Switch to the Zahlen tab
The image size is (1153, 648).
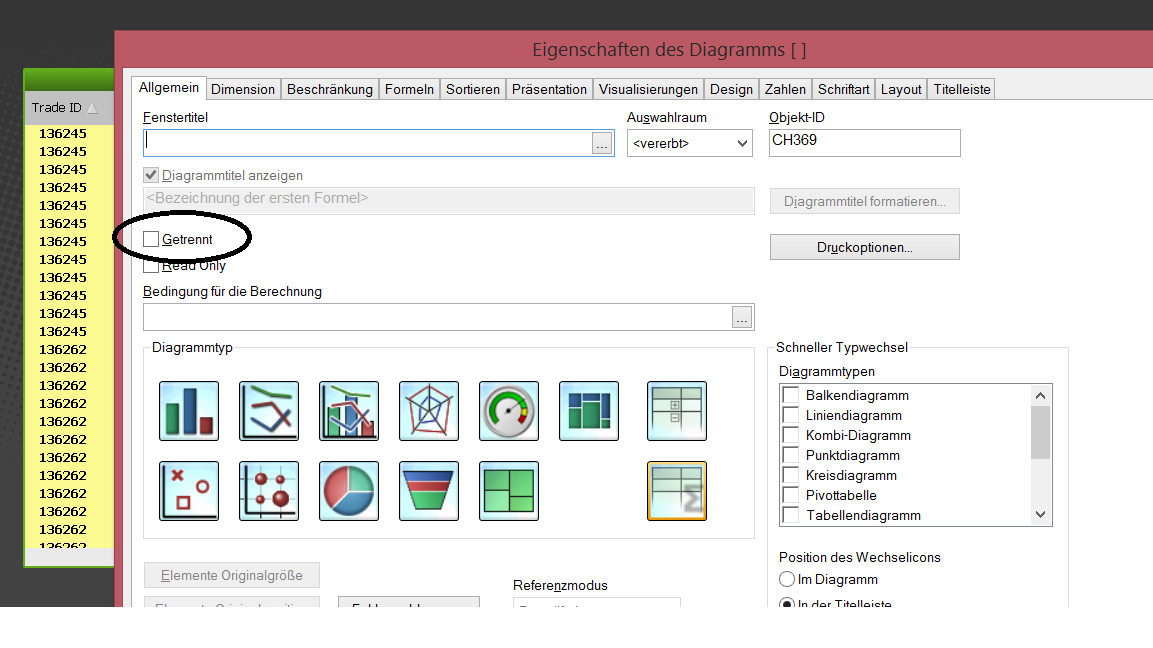[x=785, y=89]
